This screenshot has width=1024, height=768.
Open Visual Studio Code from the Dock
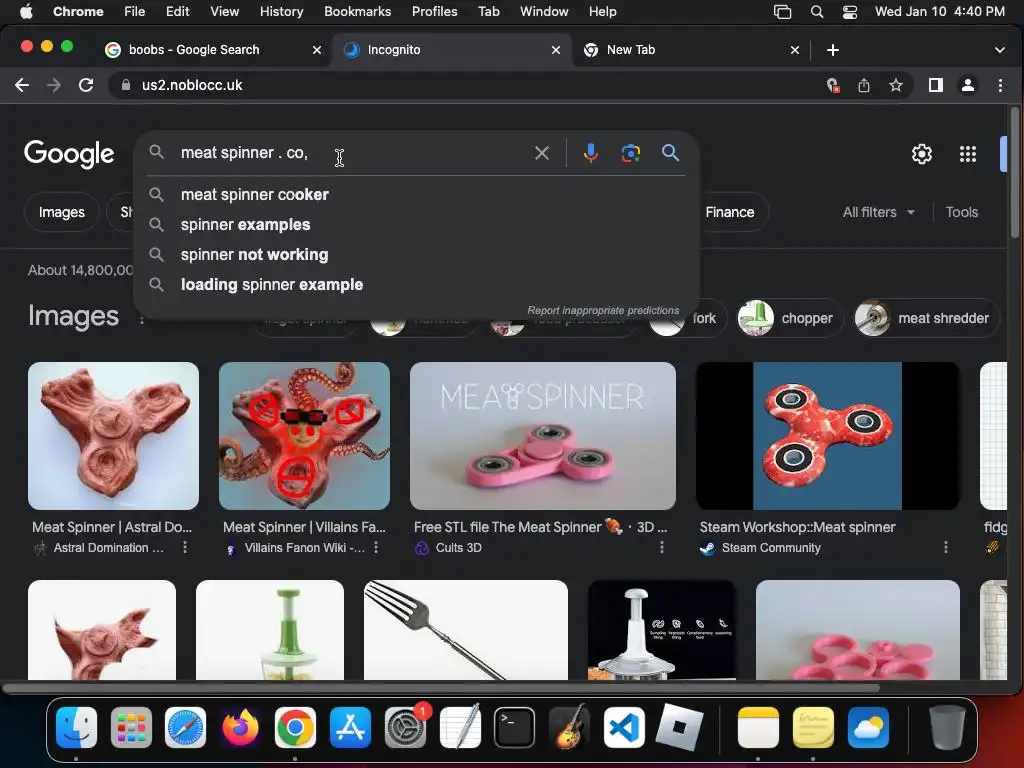point(624,727)
